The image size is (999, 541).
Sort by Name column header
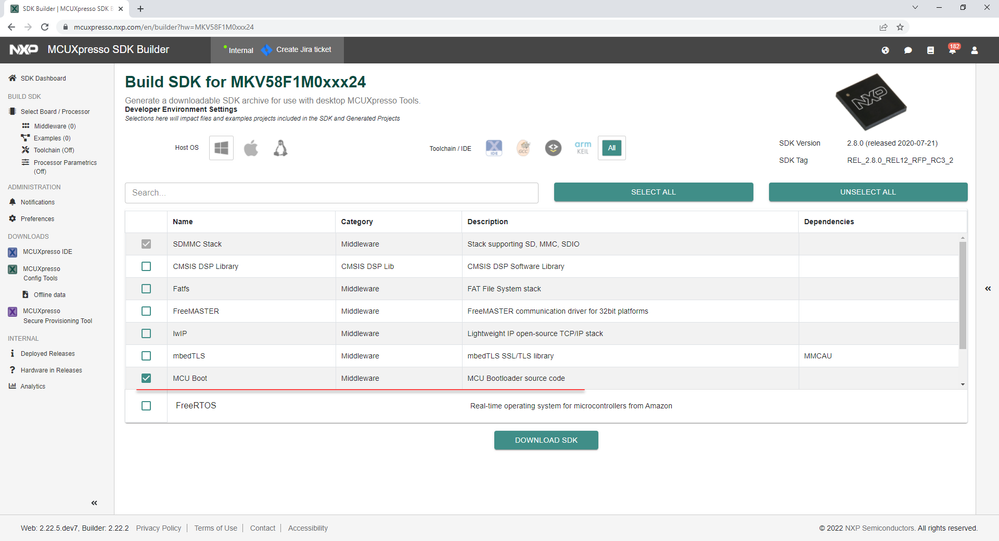tap(183, 222)
